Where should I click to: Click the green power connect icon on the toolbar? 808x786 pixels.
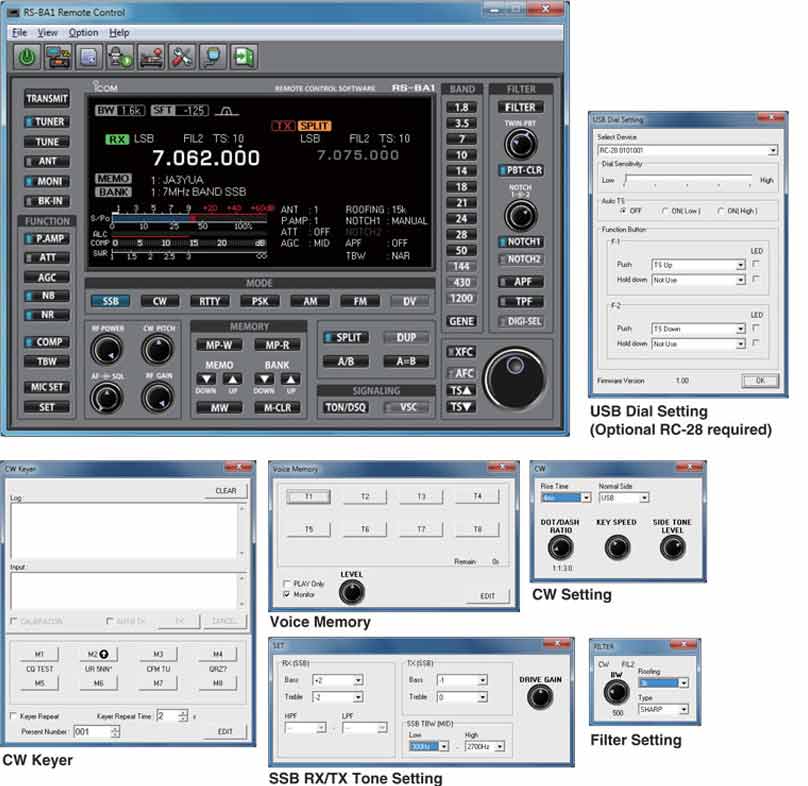28,57
